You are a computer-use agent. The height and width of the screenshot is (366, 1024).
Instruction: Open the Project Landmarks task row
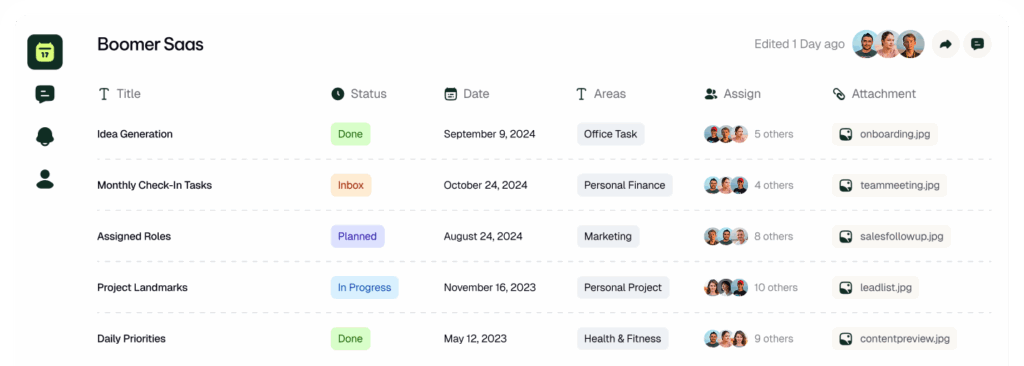coord(544,288)
